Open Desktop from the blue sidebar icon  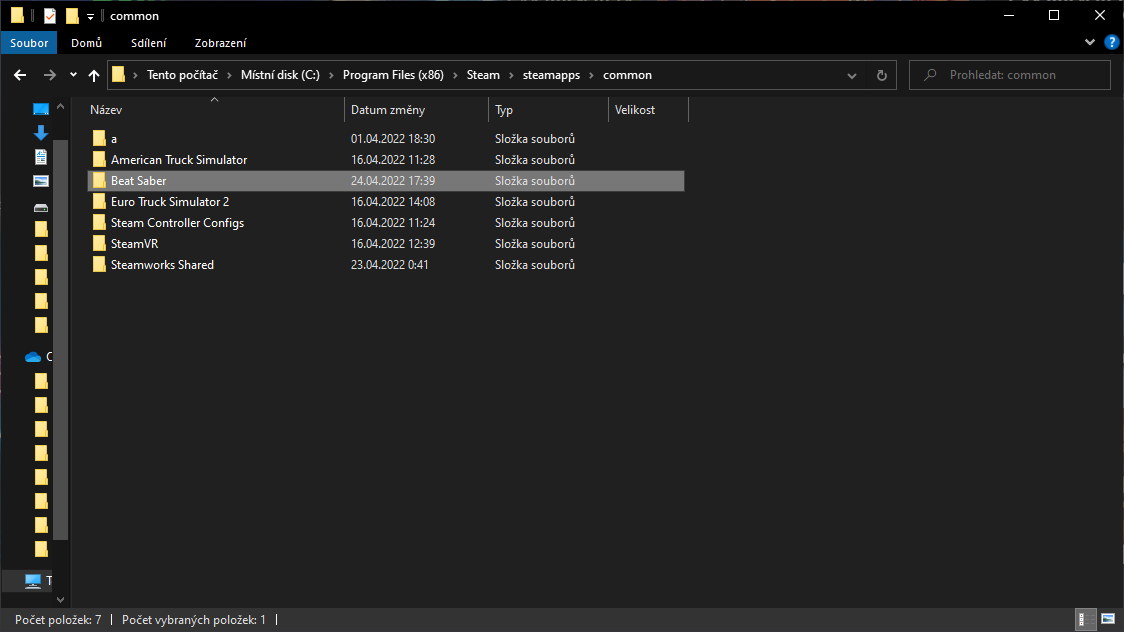[x=41, y=109]
